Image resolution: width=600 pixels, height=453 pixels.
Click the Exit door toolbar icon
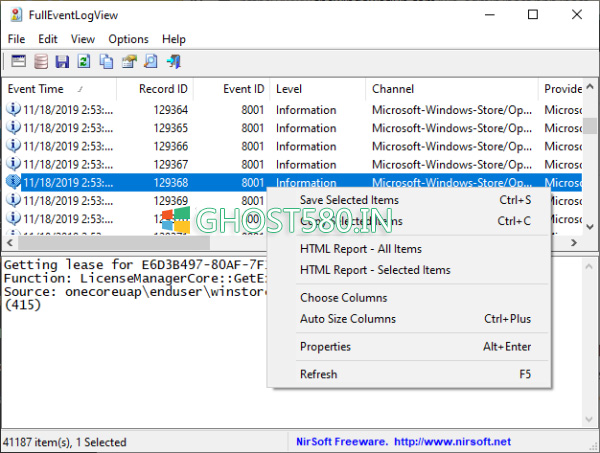pyautogui.click(x=174, y=61)
